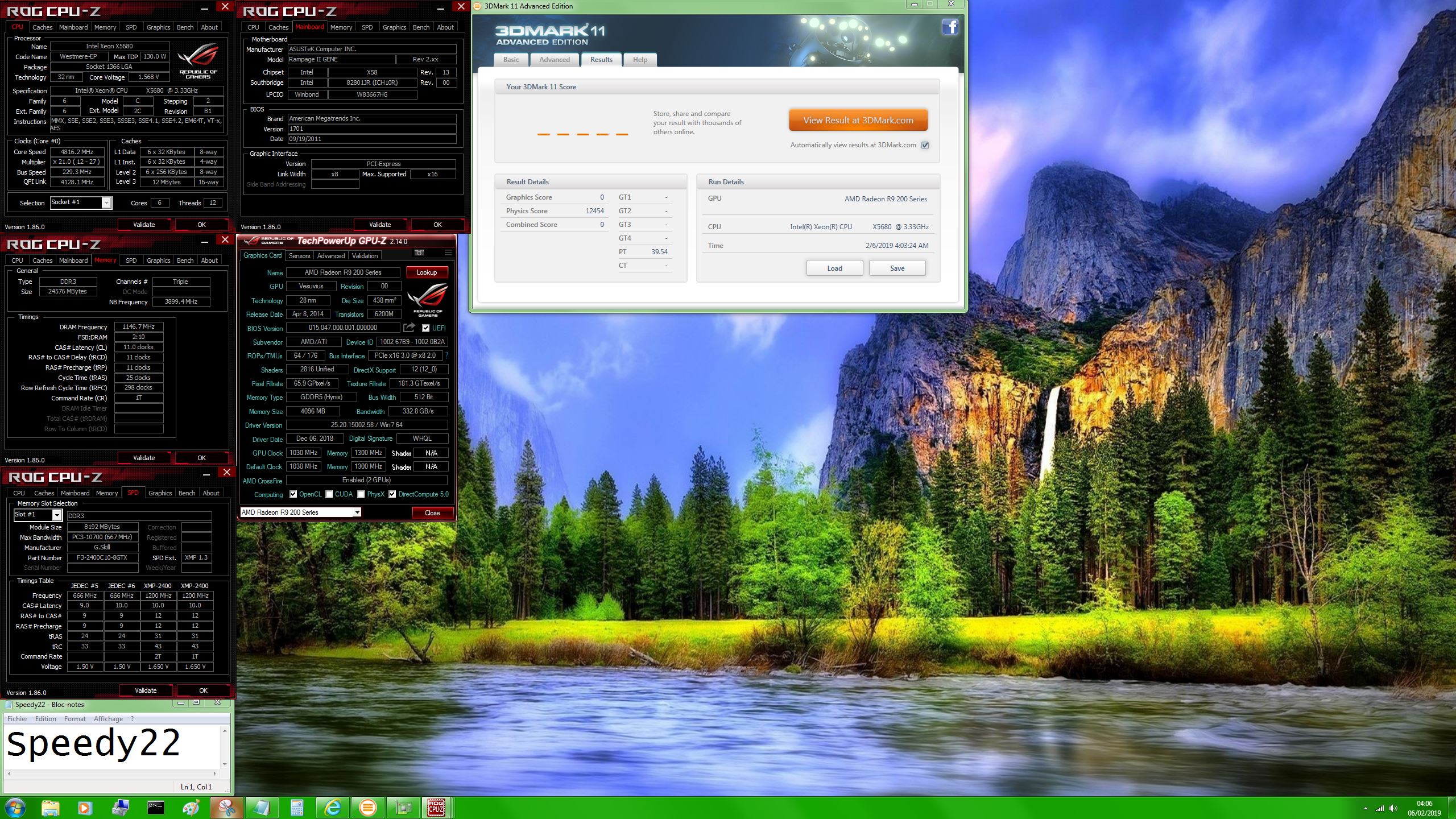Open the Fichier menu in Notepad
1456x819 pixels.
[x=17, y=719]
